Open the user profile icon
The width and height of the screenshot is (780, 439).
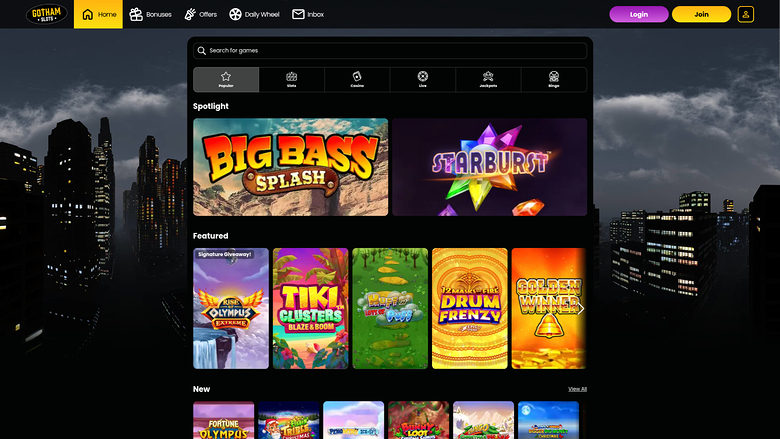tap(746, 14)
